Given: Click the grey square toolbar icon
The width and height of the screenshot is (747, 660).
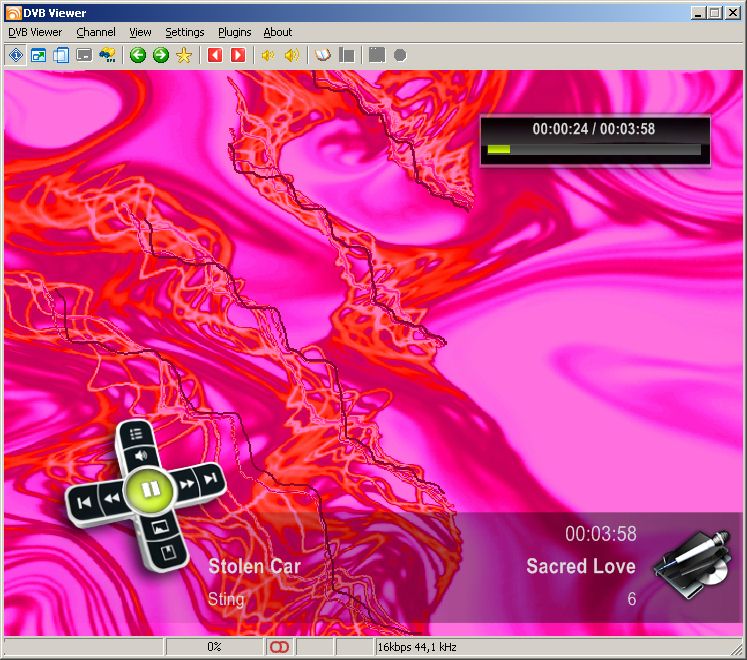Looking at the screenshot, I should pos(377,55).
